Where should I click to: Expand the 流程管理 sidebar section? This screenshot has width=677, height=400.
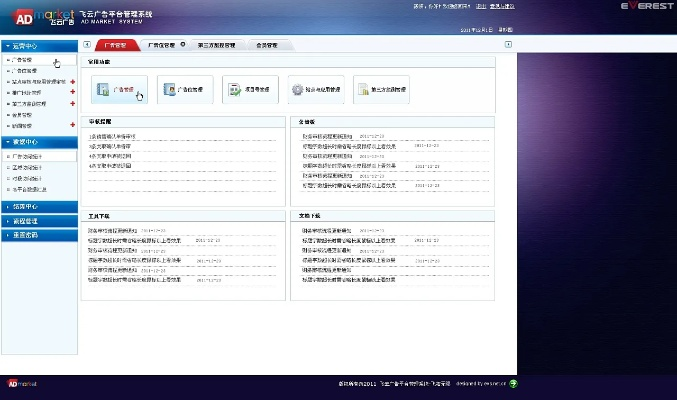pos(38,220)
